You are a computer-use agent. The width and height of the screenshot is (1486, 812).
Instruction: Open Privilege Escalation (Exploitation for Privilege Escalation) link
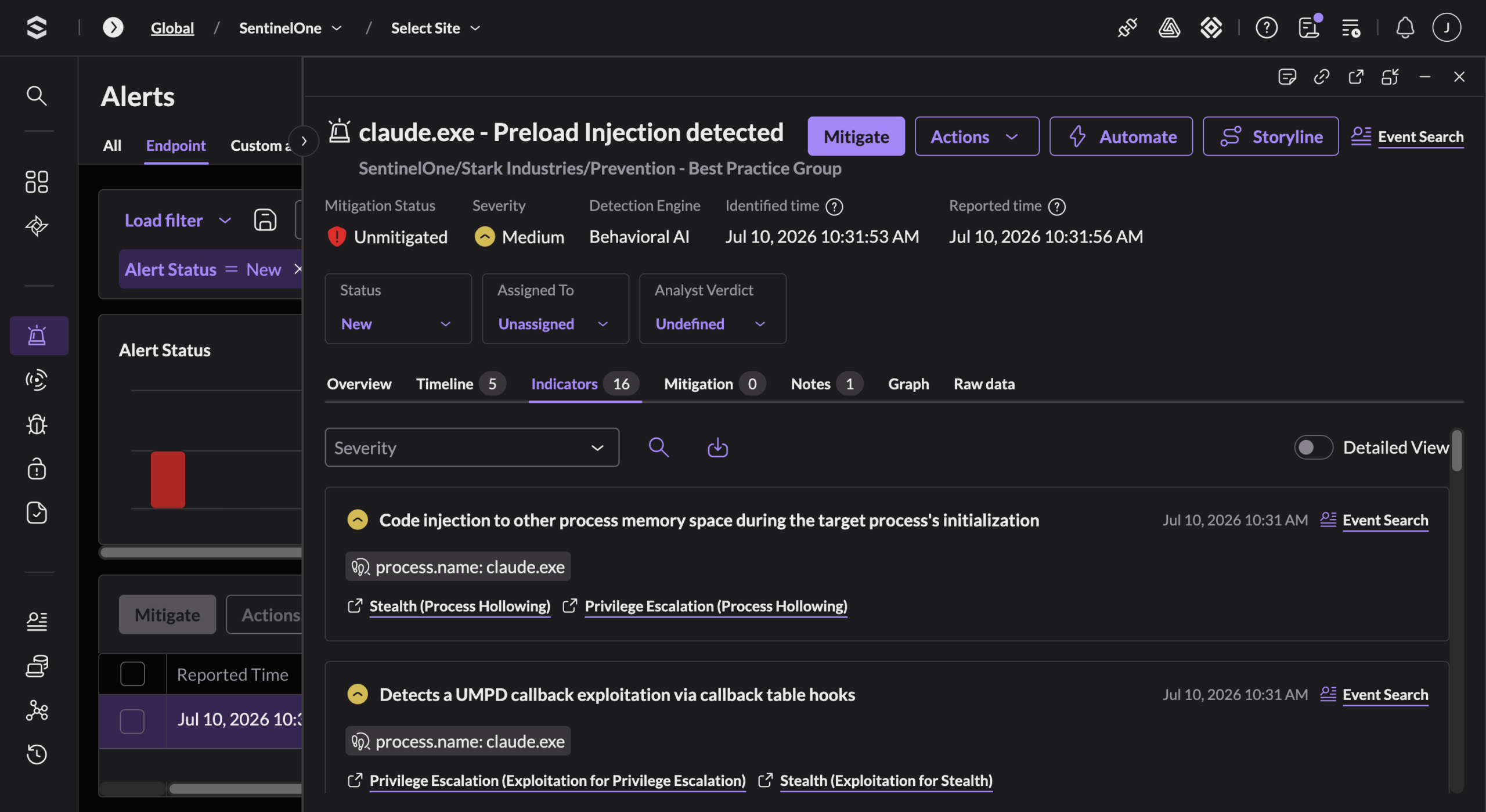557,781
